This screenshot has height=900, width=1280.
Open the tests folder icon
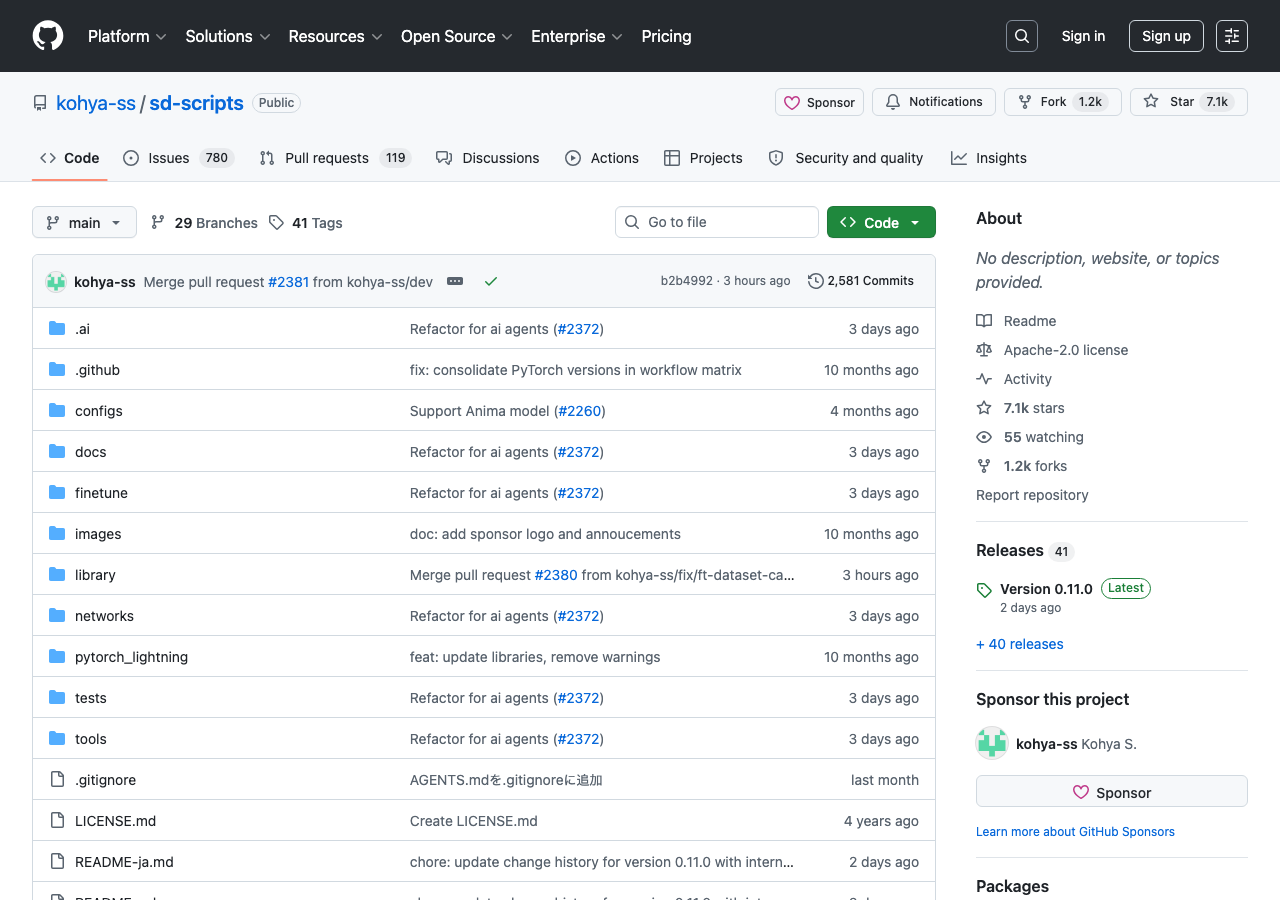coord(57,698)
